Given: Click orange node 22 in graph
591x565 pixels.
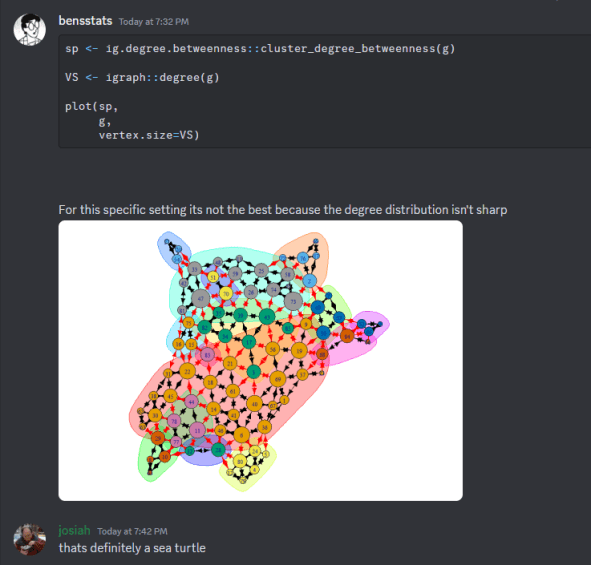Looking at the screenshot, I should coord(187,371).
